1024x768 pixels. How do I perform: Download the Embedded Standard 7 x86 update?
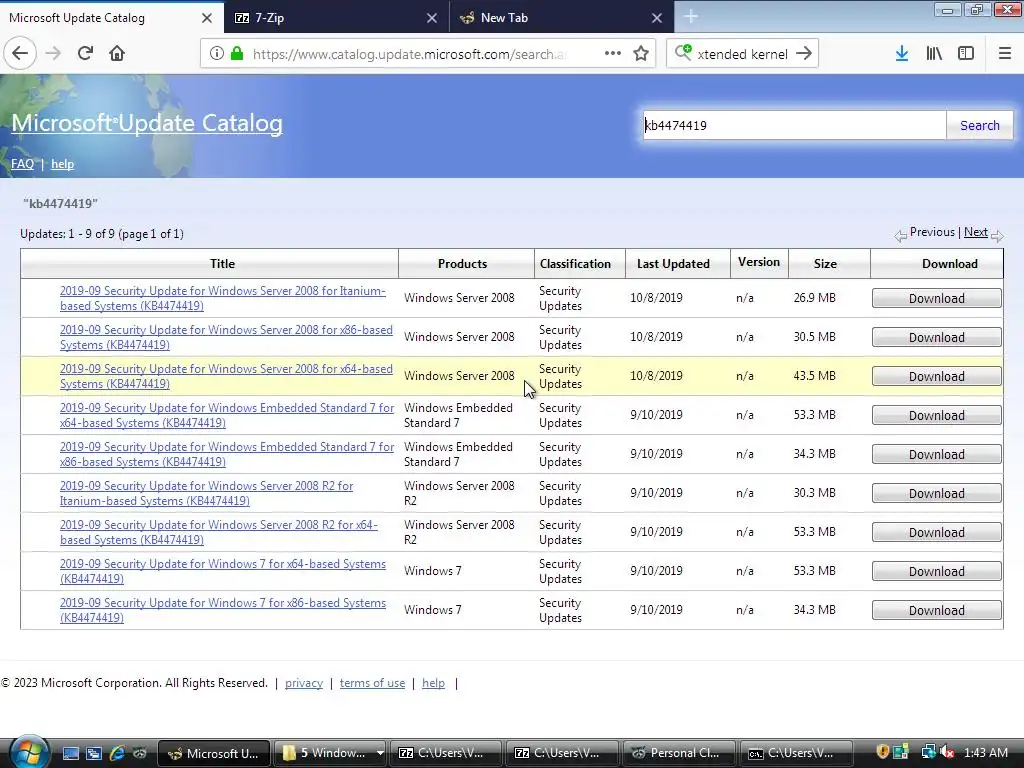936,455
